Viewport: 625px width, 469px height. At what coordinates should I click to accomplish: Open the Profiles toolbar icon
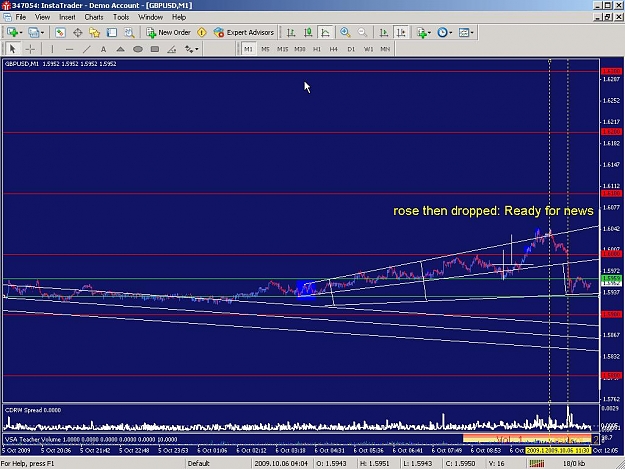pyautogui.click(x=33, y=32)
